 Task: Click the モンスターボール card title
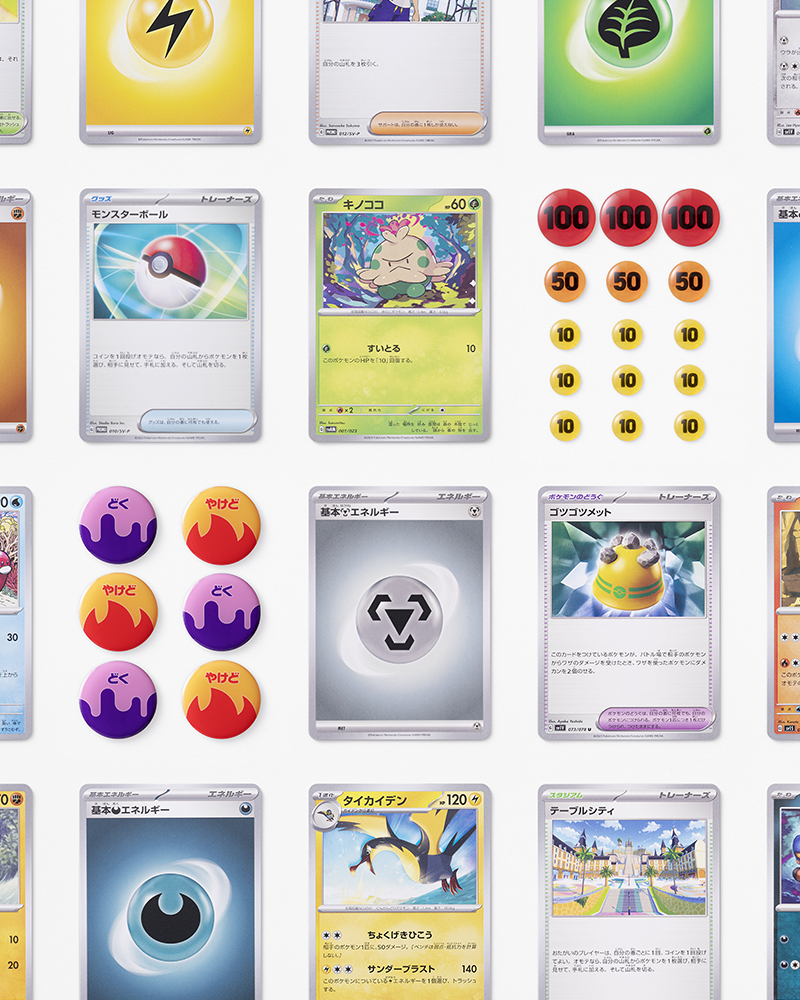coord(130,214)
